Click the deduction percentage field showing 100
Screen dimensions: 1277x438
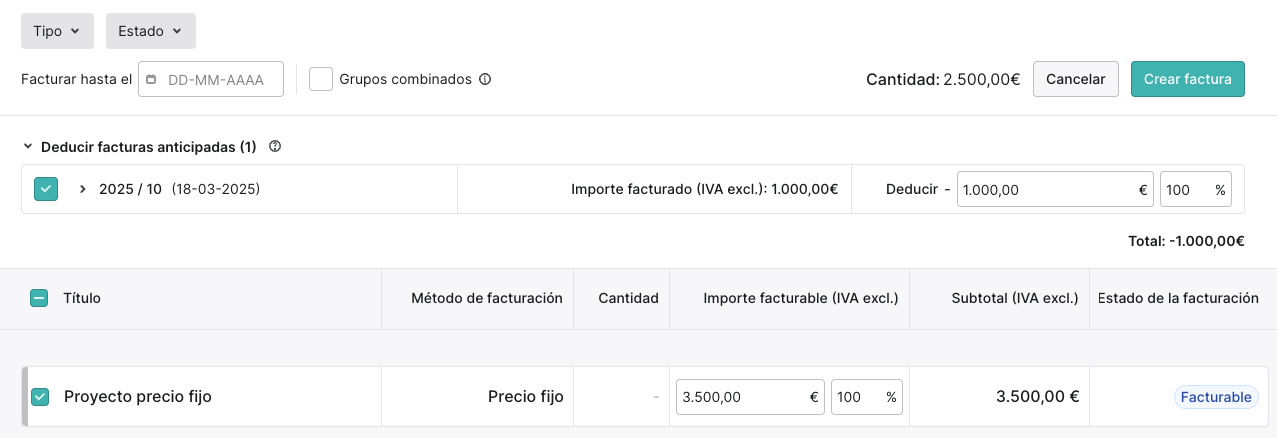click(1196, 189)
